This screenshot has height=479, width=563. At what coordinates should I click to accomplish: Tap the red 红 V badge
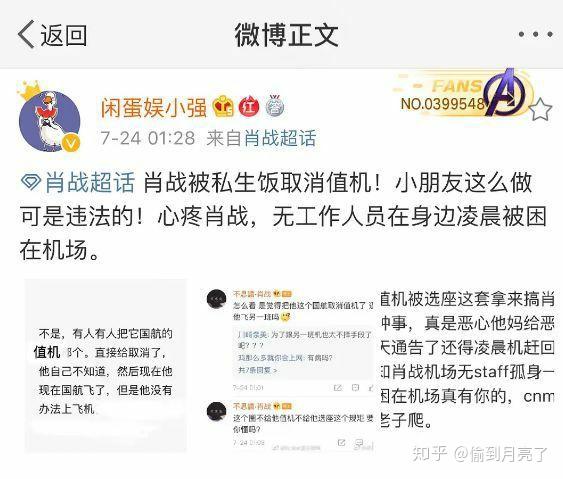point(249,106)
